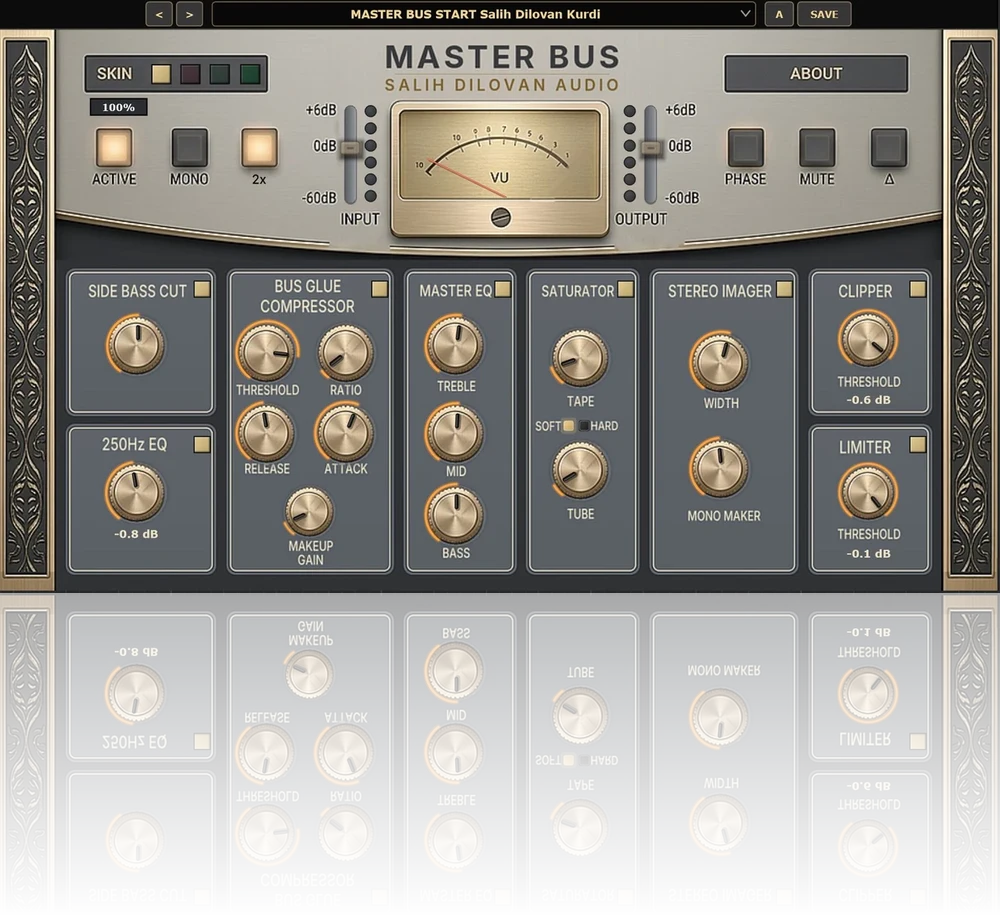The image size is (1000, 919).
Task: Toggle the 250Hz EQ module on/off square
Action: [x=202, y=444]
